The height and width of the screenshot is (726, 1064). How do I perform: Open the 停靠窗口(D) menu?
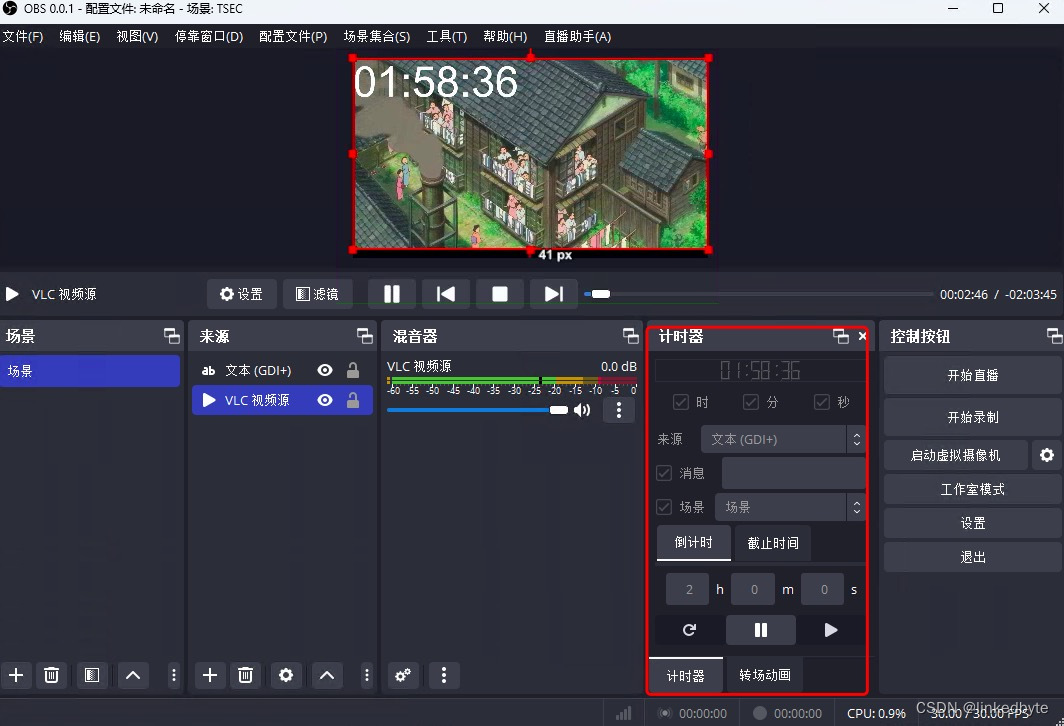(209, 37)
